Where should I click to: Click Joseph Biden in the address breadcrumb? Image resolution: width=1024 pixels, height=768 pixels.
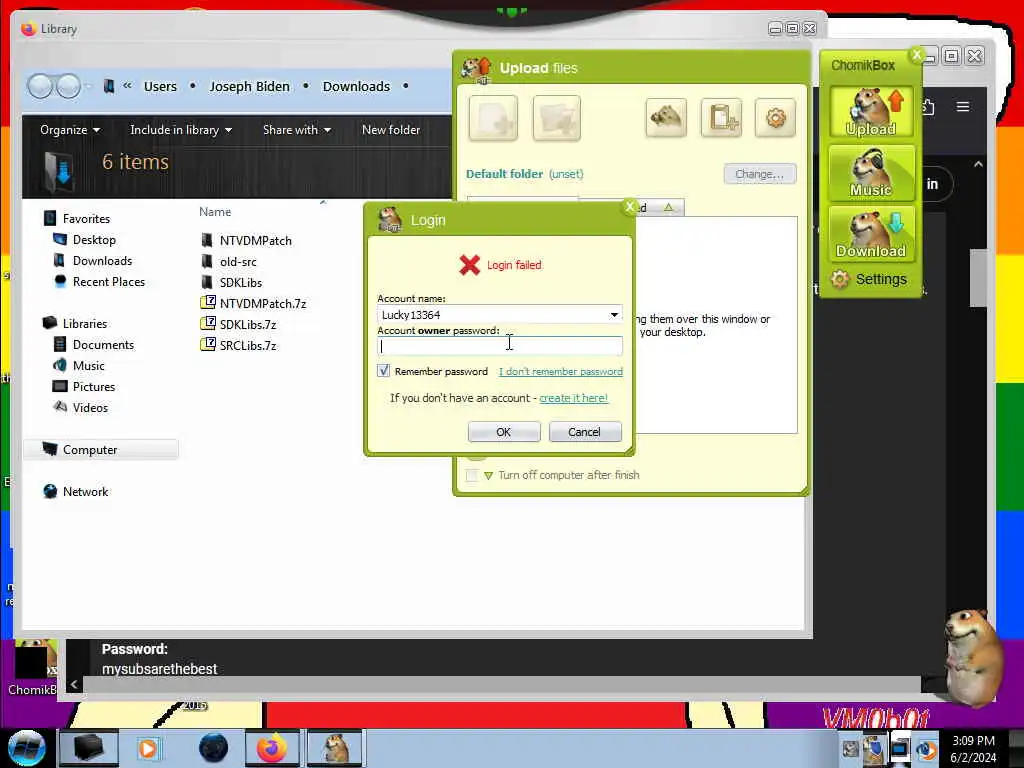249,86
